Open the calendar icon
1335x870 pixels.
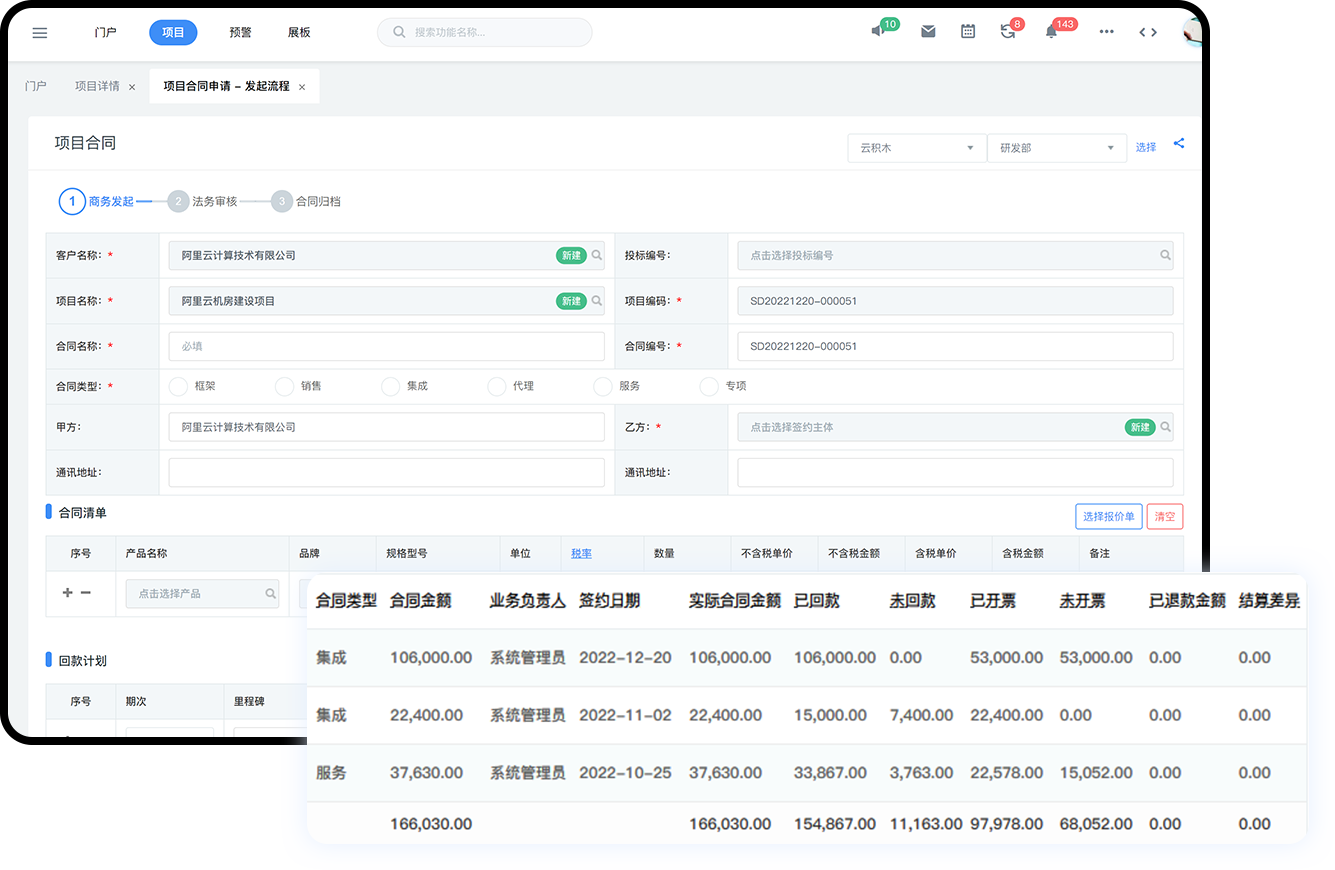pyautogui.click(x=967, y=32)
